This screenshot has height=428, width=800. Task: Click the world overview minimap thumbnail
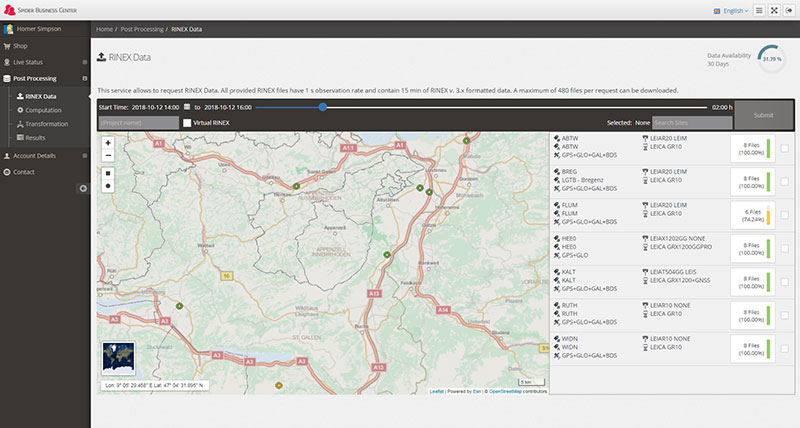[118, 358]
